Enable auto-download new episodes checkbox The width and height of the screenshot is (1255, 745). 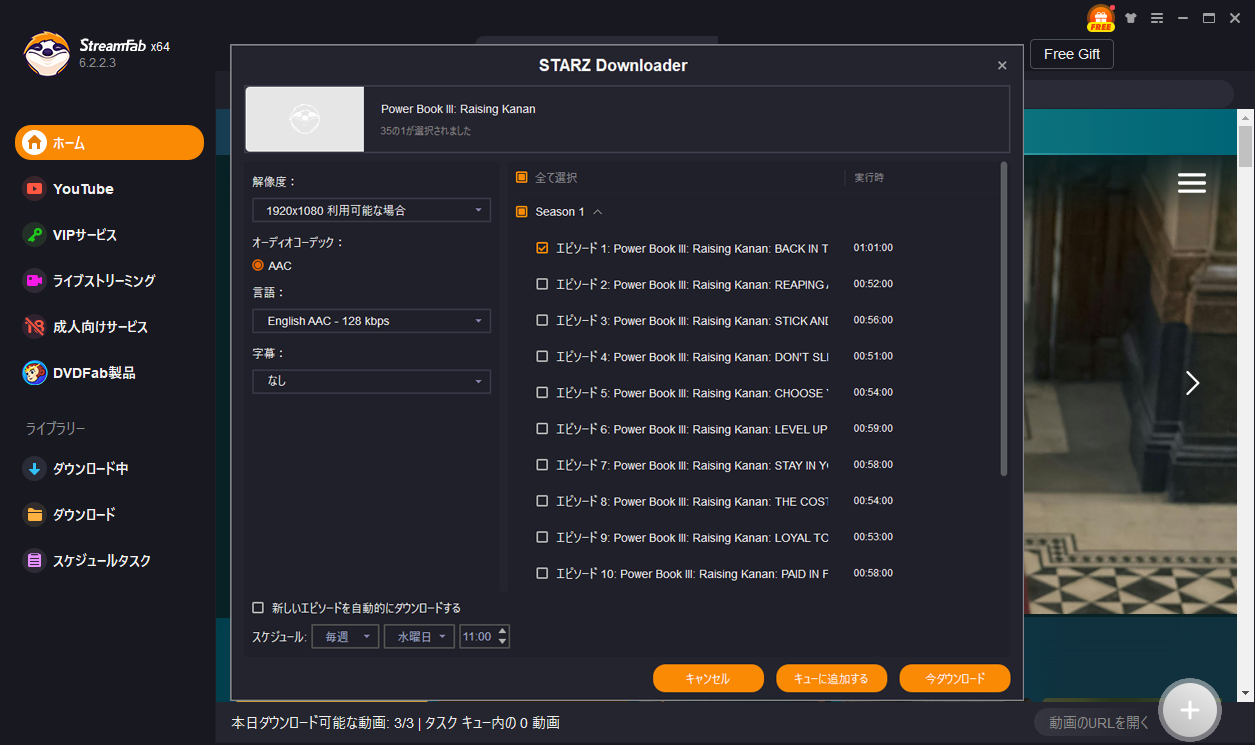coord(258,608)
